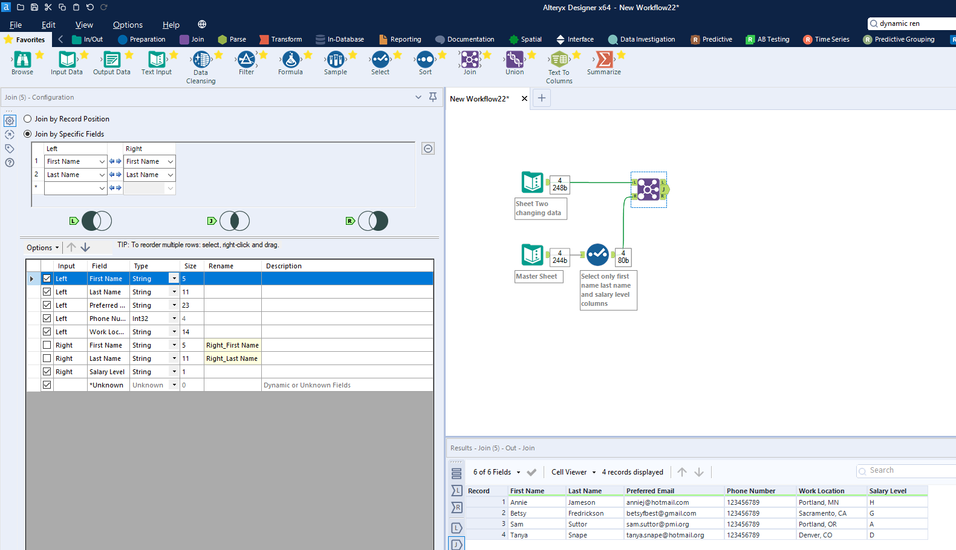Open the View menu
The width and height of the screenshot is (956, 550).
coord(84,25)
